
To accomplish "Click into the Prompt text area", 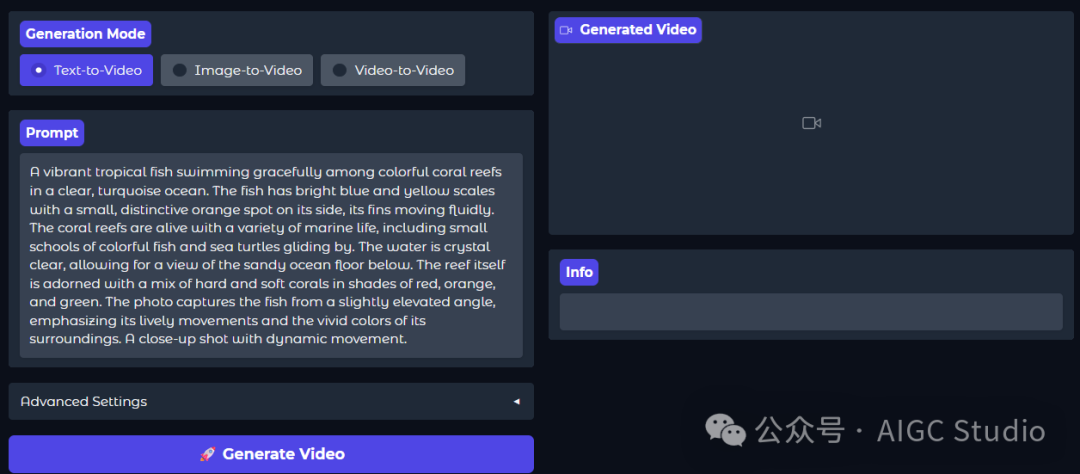I will [271, 256].
